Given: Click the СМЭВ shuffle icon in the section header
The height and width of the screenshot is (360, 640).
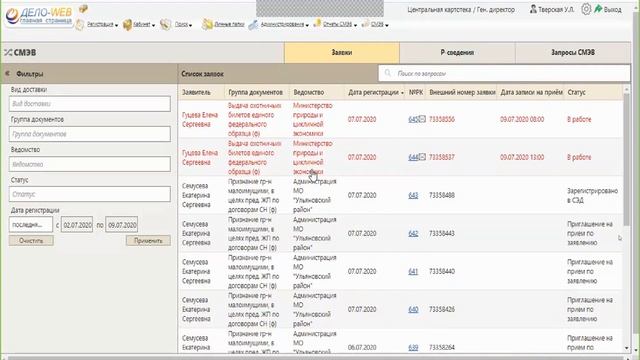Looking at the screenshot, I should pos(8,52).
